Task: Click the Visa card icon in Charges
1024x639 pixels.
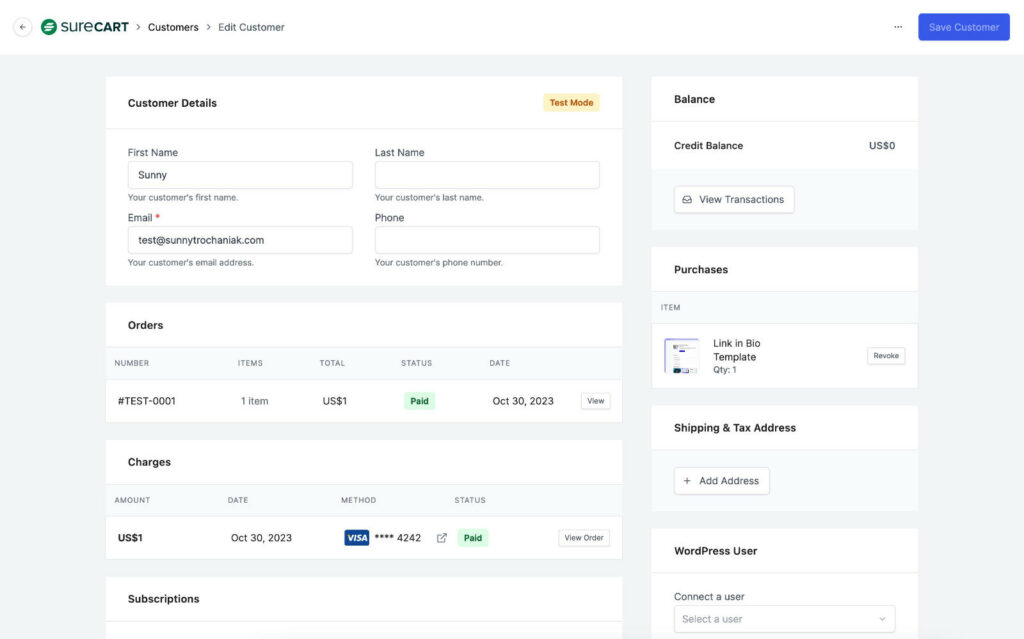Action: tap(356, 537)
